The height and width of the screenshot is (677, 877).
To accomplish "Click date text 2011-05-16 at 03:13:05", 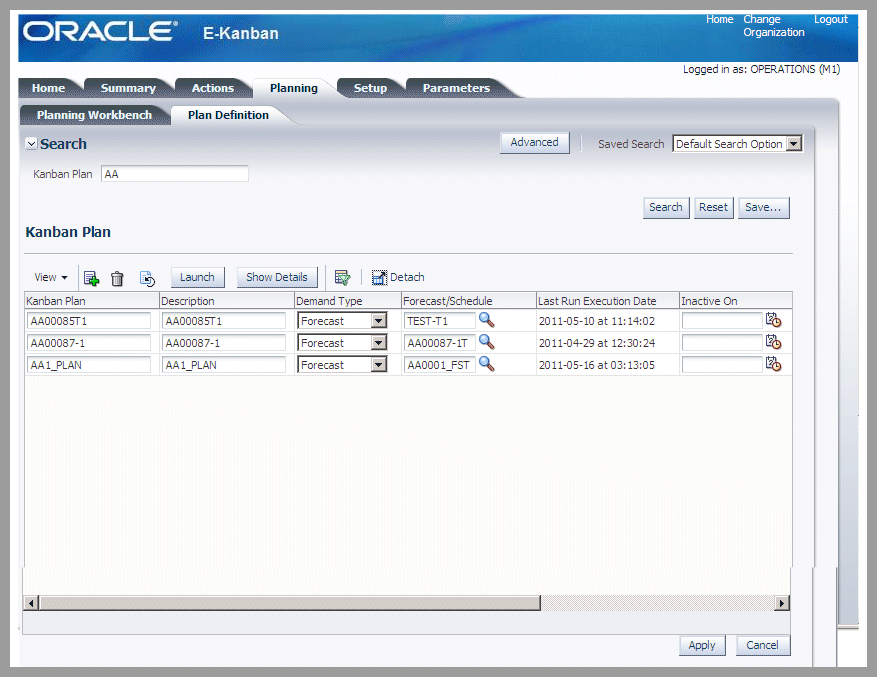I will pyautogui.click(x=597, y=365).
